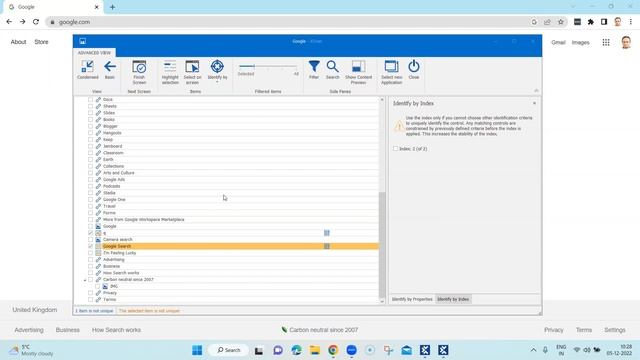This screenshot has width=640, height=360.
Task: Activate Select on screen
Action: coord(192,72)
